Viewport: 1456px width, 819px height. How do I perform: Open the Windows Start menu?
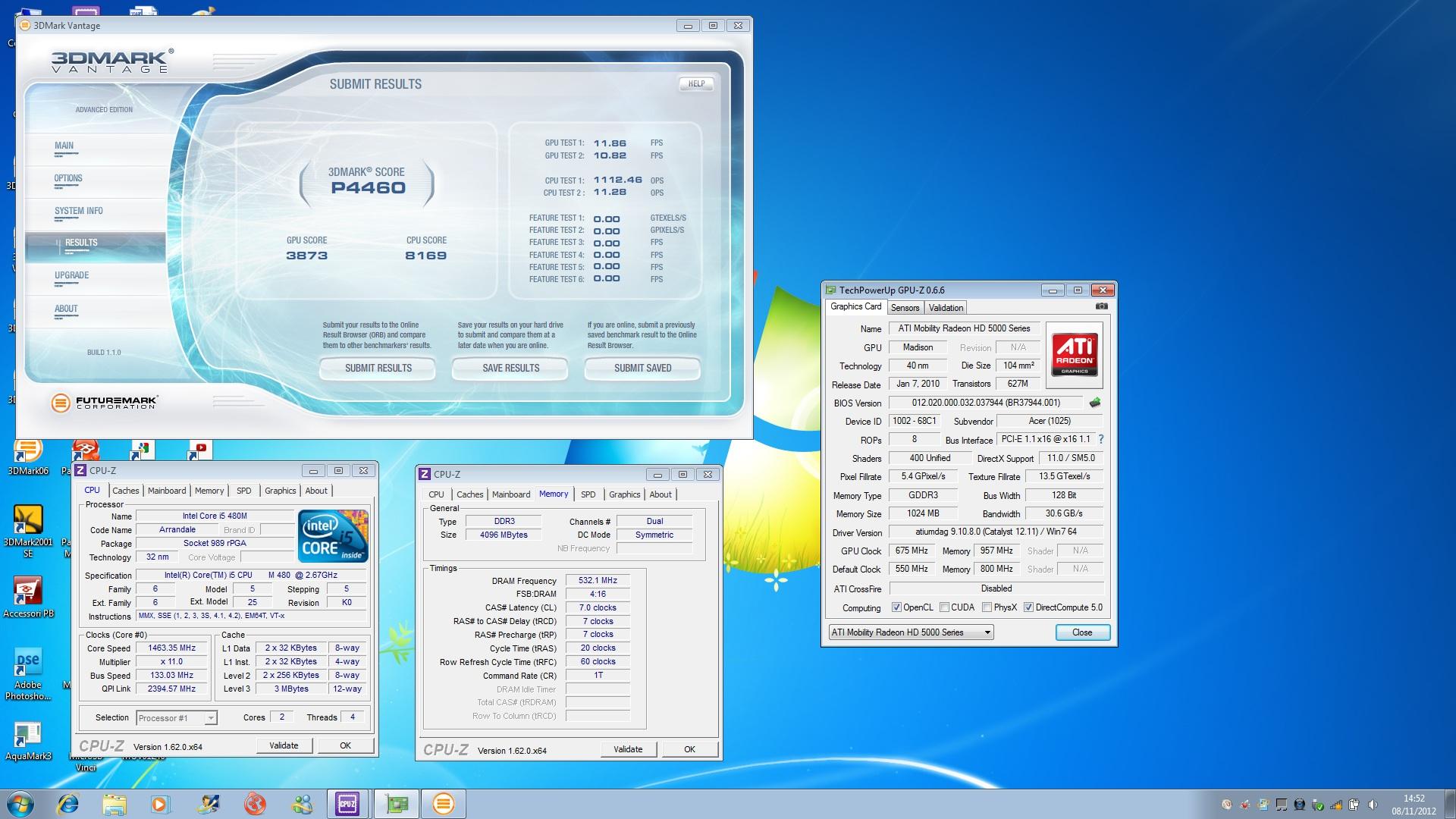click(x=20, y=804)
